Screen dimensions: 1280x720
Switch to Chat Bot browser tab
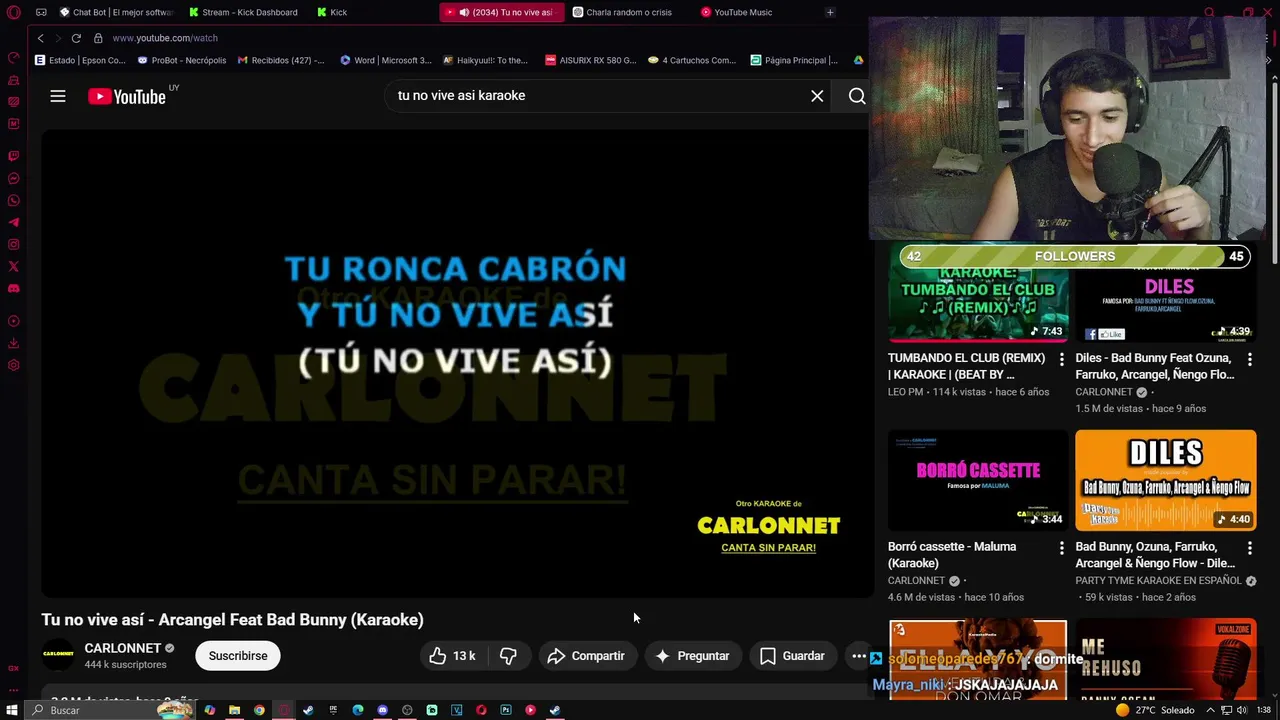pos(115,12)
